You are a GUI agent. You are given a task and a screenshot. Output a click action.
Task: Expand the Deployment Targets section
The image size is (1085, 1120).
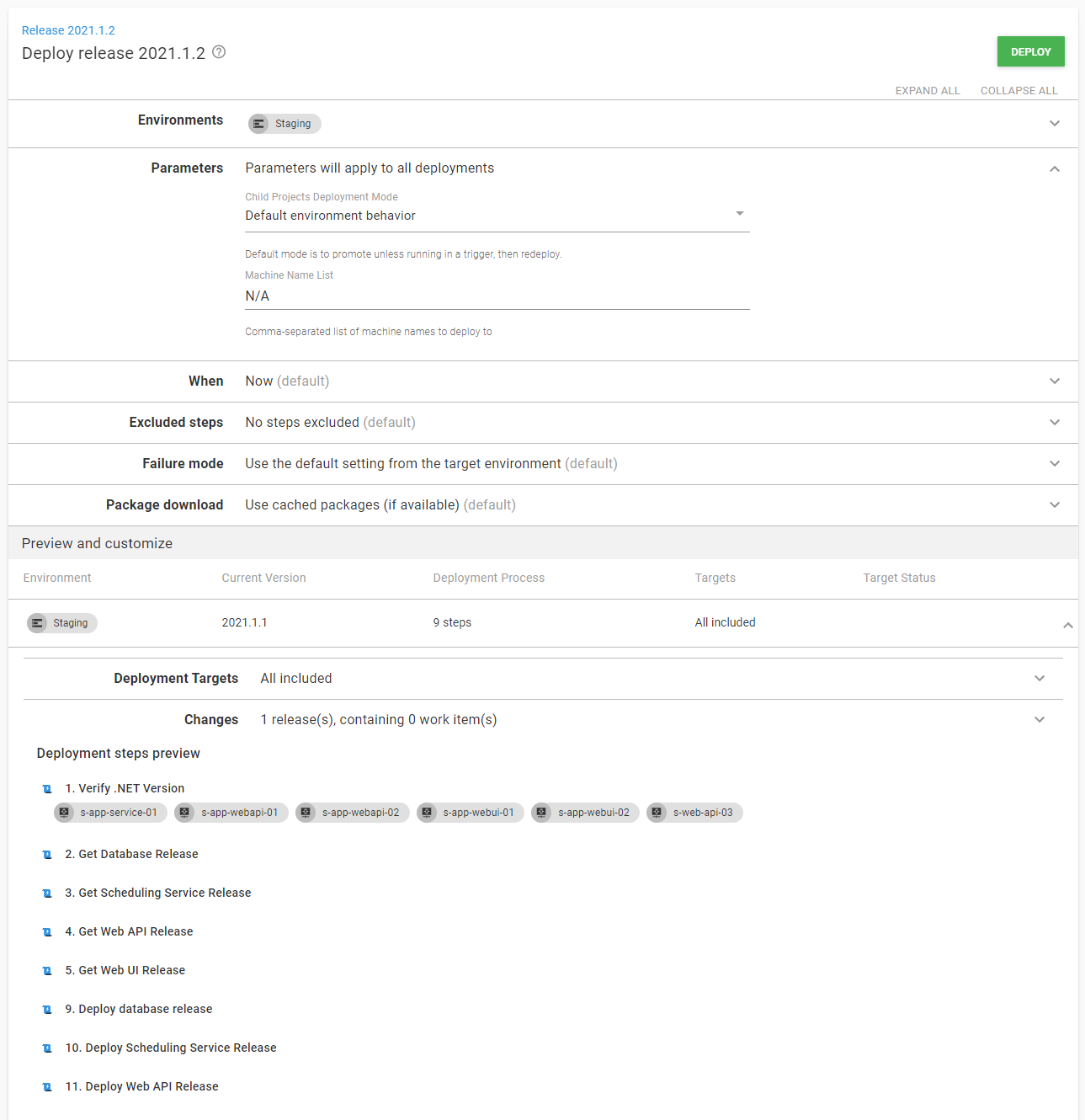tap(1040, 678)
